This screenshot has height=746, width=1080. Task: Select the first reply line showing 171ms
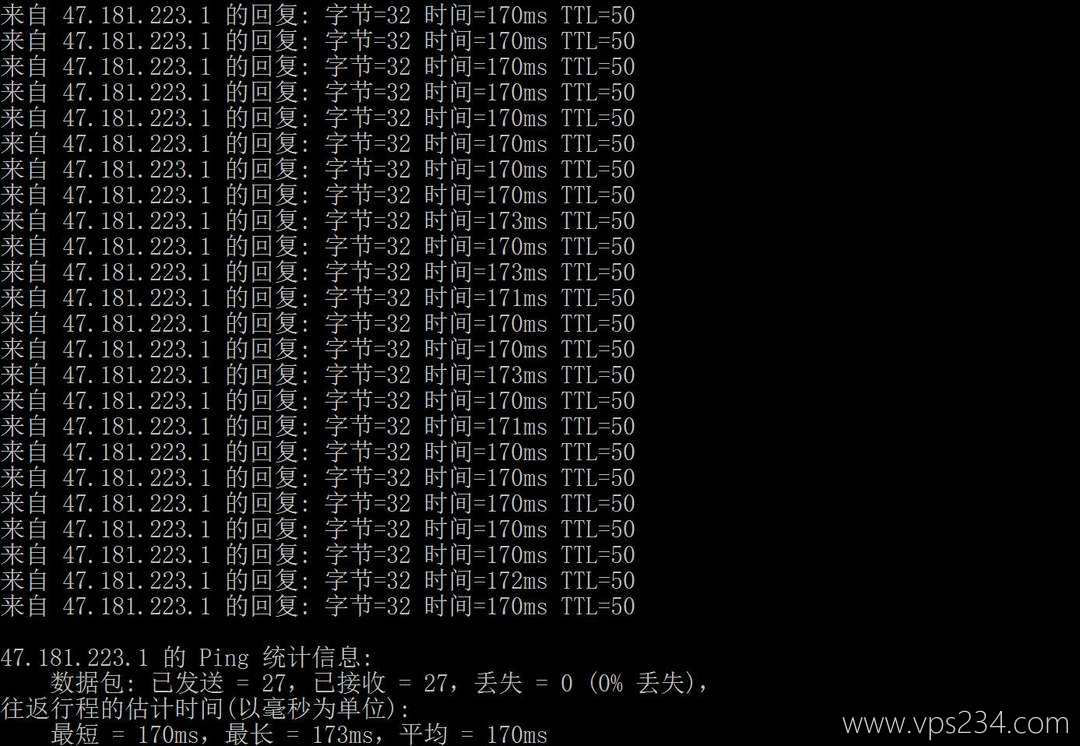pos(318,298)
